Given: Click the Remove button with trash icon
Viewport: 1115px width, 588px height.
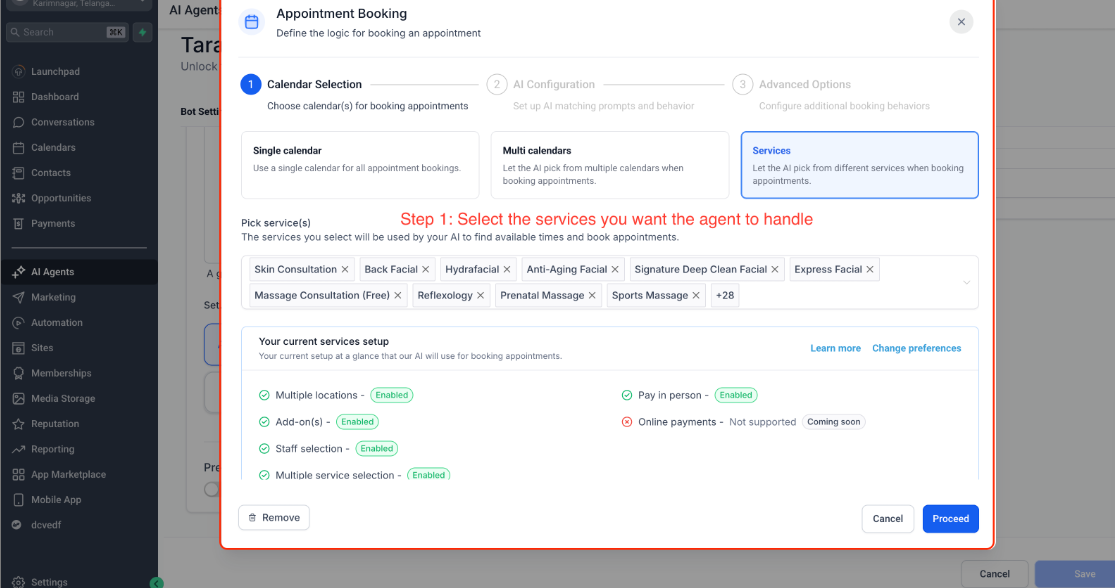Looking at the screenshot, I should coord(274,518).
